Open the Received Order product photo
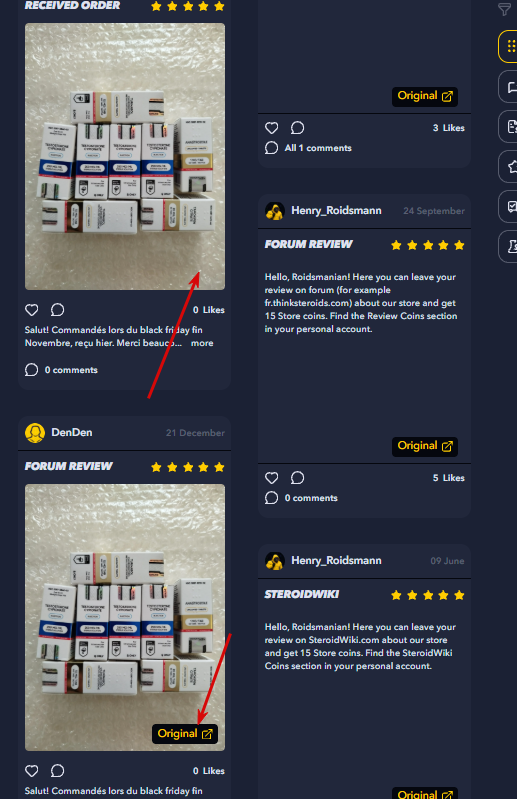This screenshot has height=799, width=517. [x=125, y=156]
